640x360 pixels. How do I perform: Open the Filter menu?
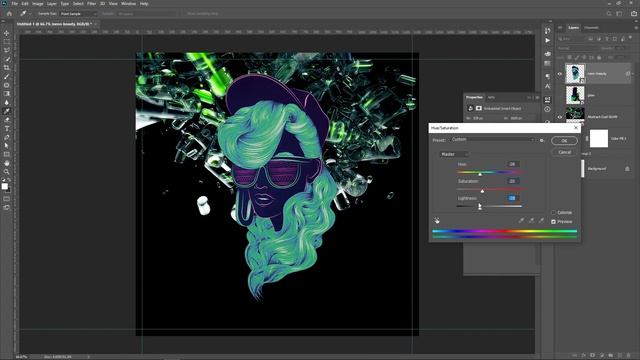[91, 4]
